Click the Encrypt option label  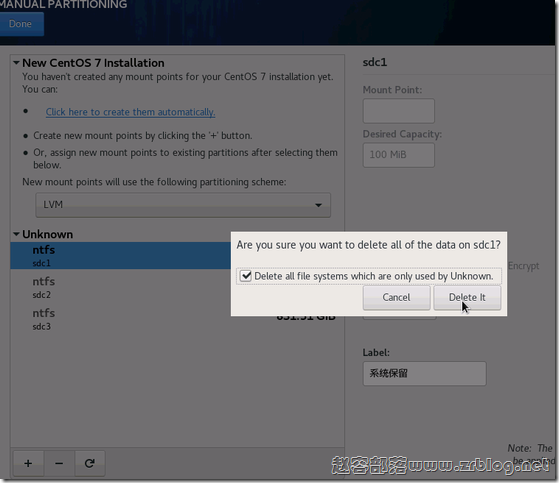pyautogui.click(x=523, y=266)
